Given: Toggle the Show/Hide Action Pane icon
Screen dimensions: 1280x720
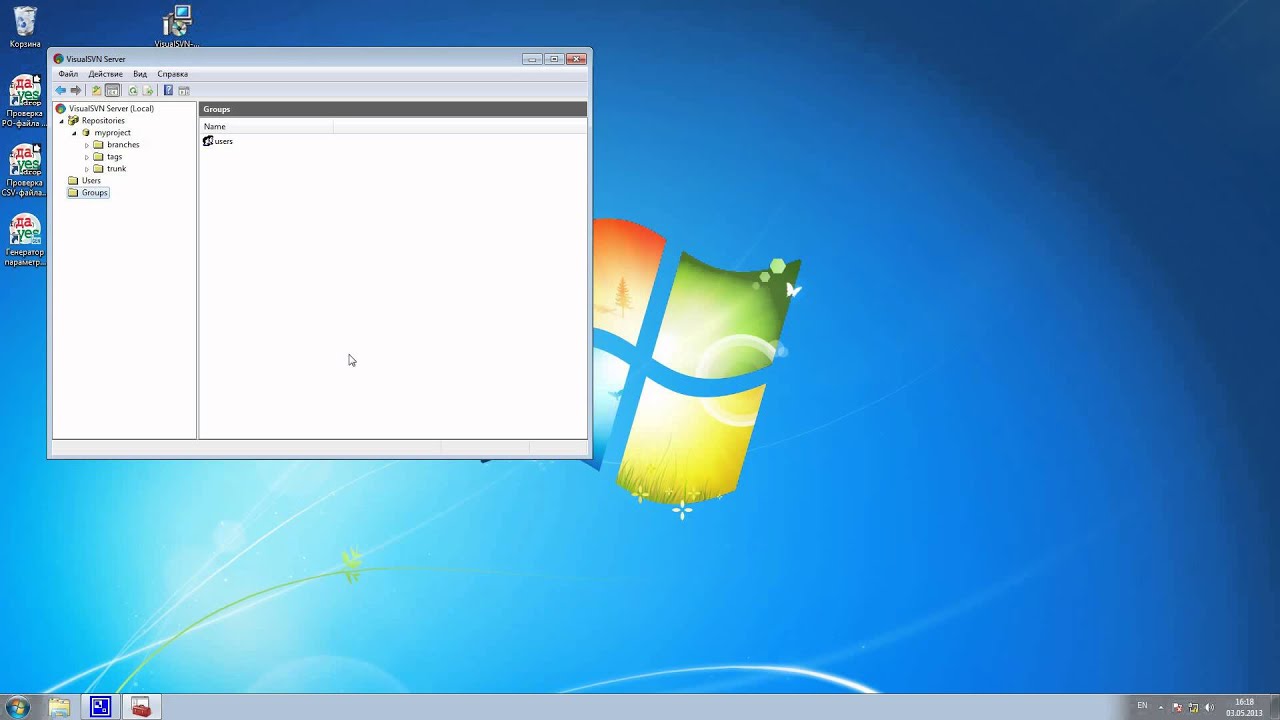Looking at the screenshot, I should 184,91.
